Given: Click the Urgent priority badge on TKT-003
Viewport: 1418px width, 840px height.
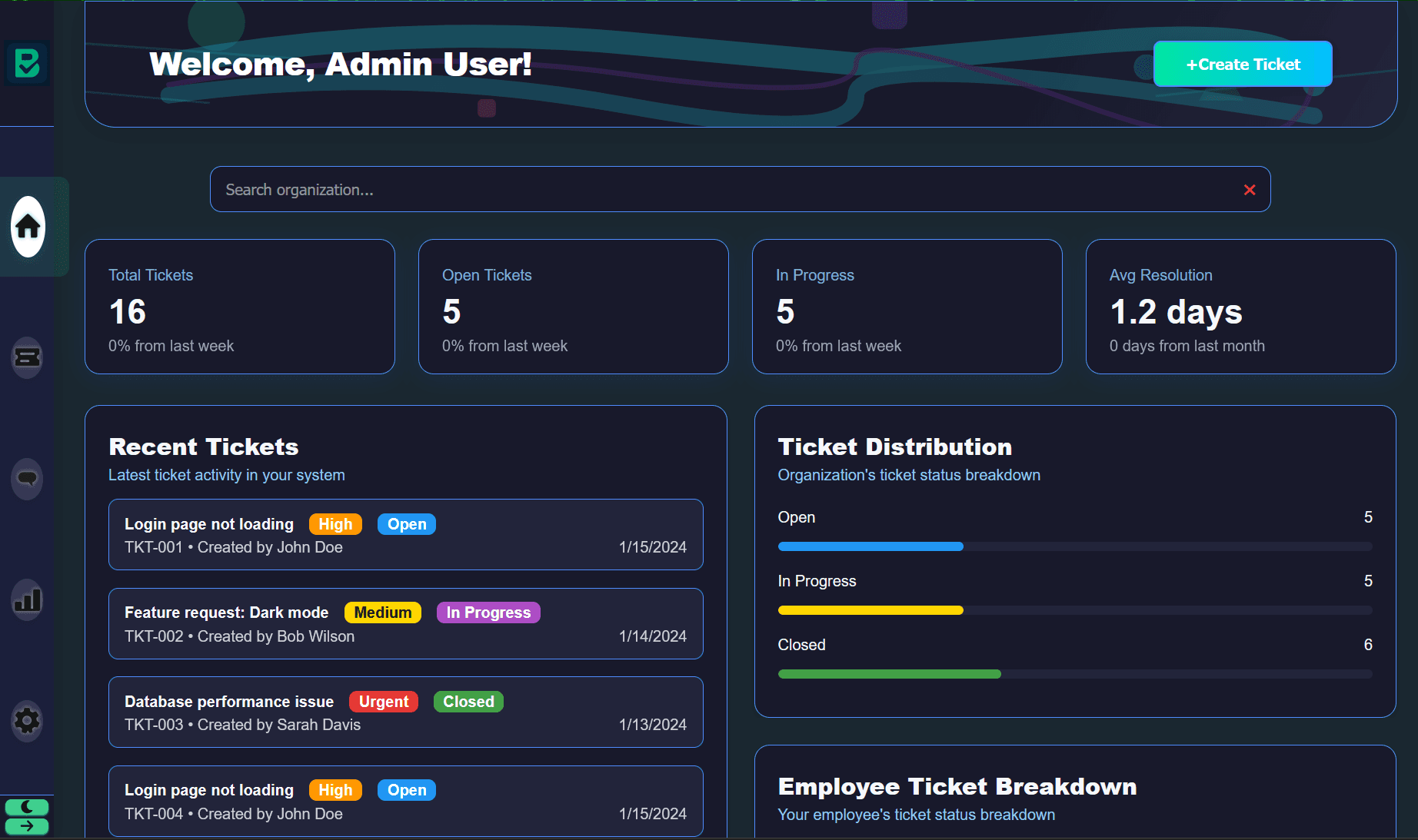Looking at the screenshot, I should pos(384,702).
